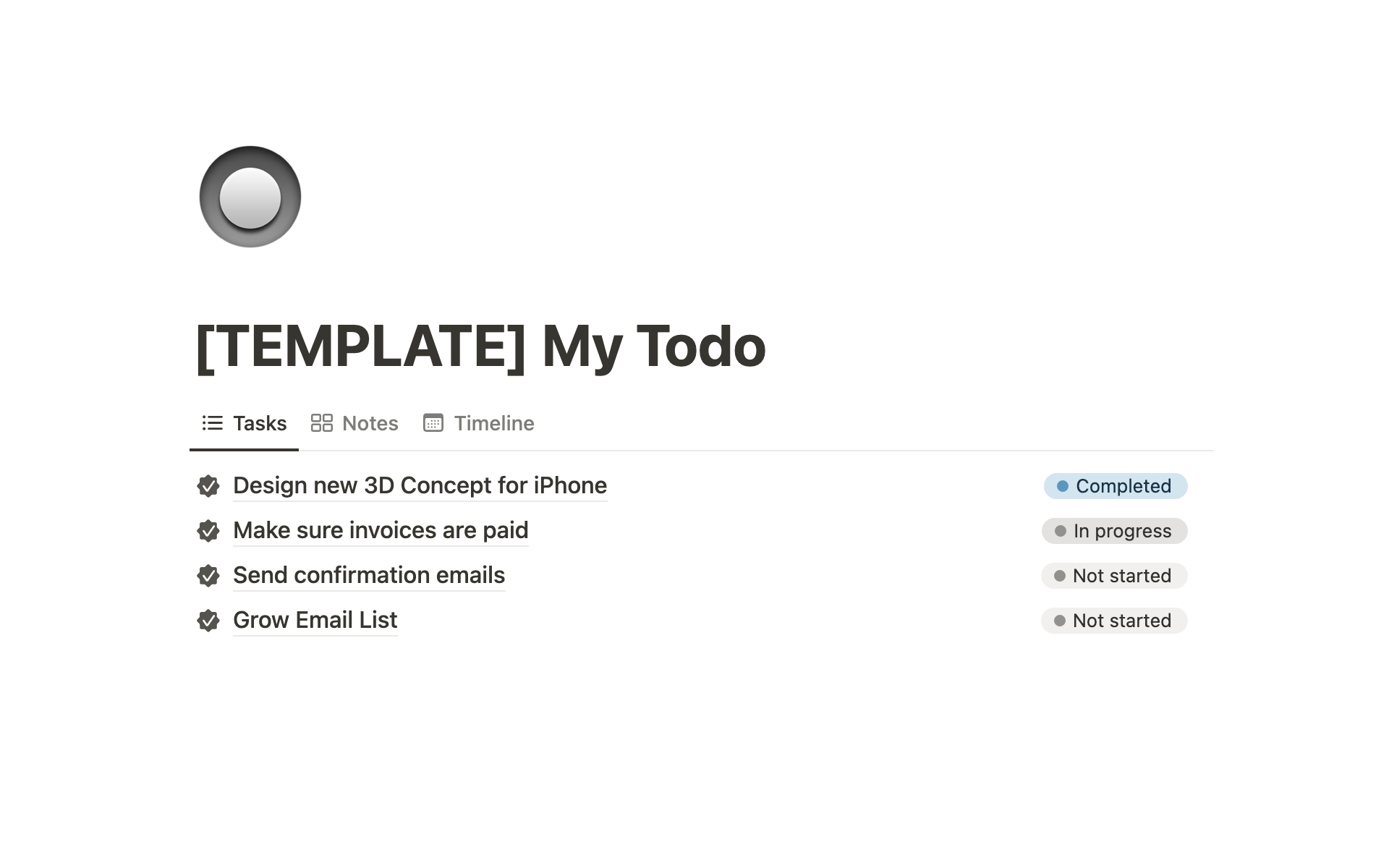
Task: Click the dot in Send confirmation emails' Not started pill
Action: [1061, 576]
